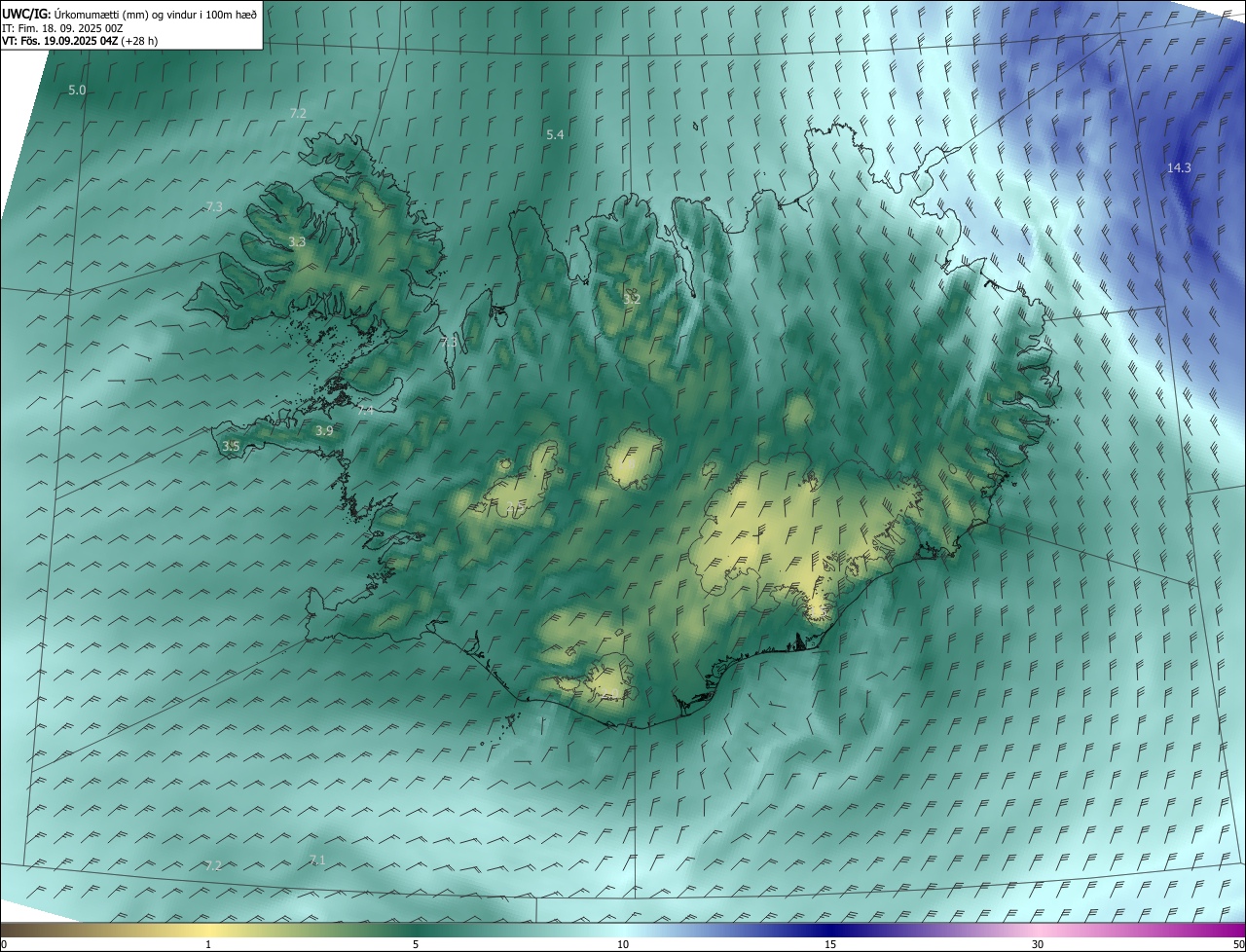1246x952 pixels.
Task: Select the '50' tick on the colour scale
Action: click(1238, 945)
